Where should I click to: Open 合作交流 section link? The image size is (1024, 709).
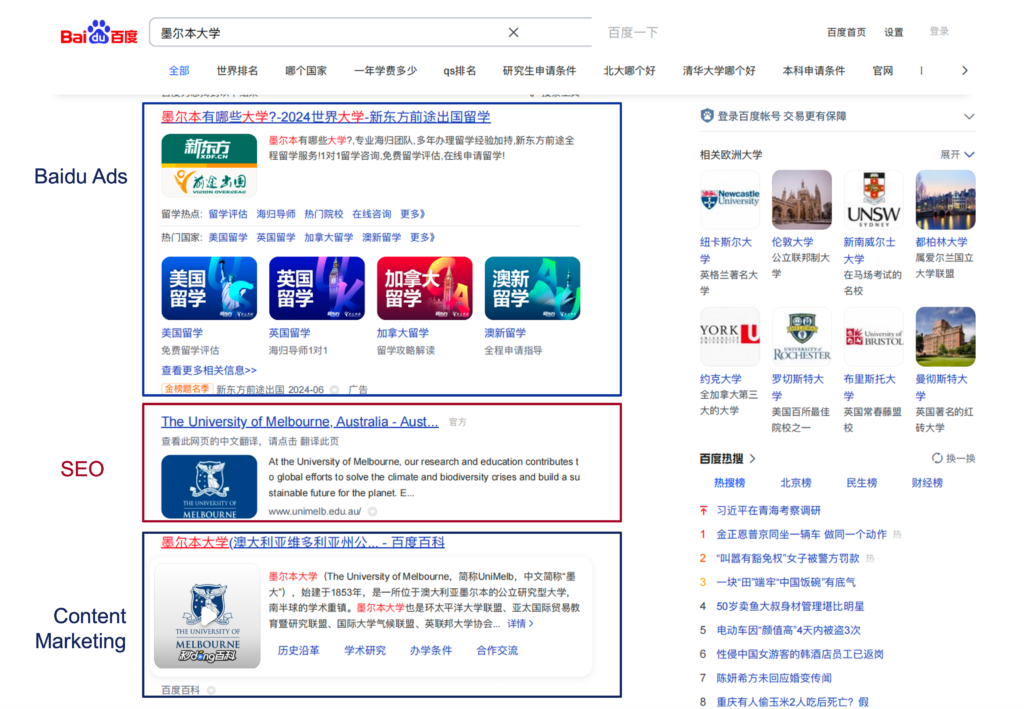(x=497, y=650)
